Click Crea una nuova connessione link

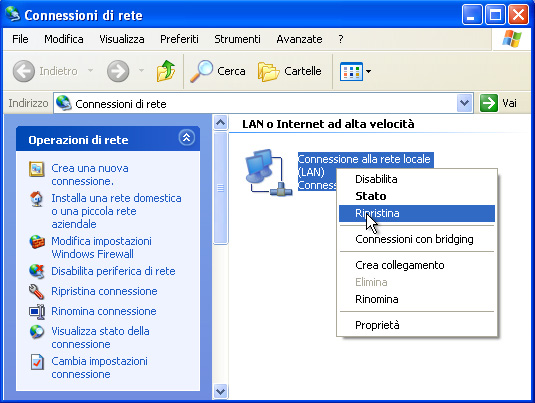pos(90,174)
